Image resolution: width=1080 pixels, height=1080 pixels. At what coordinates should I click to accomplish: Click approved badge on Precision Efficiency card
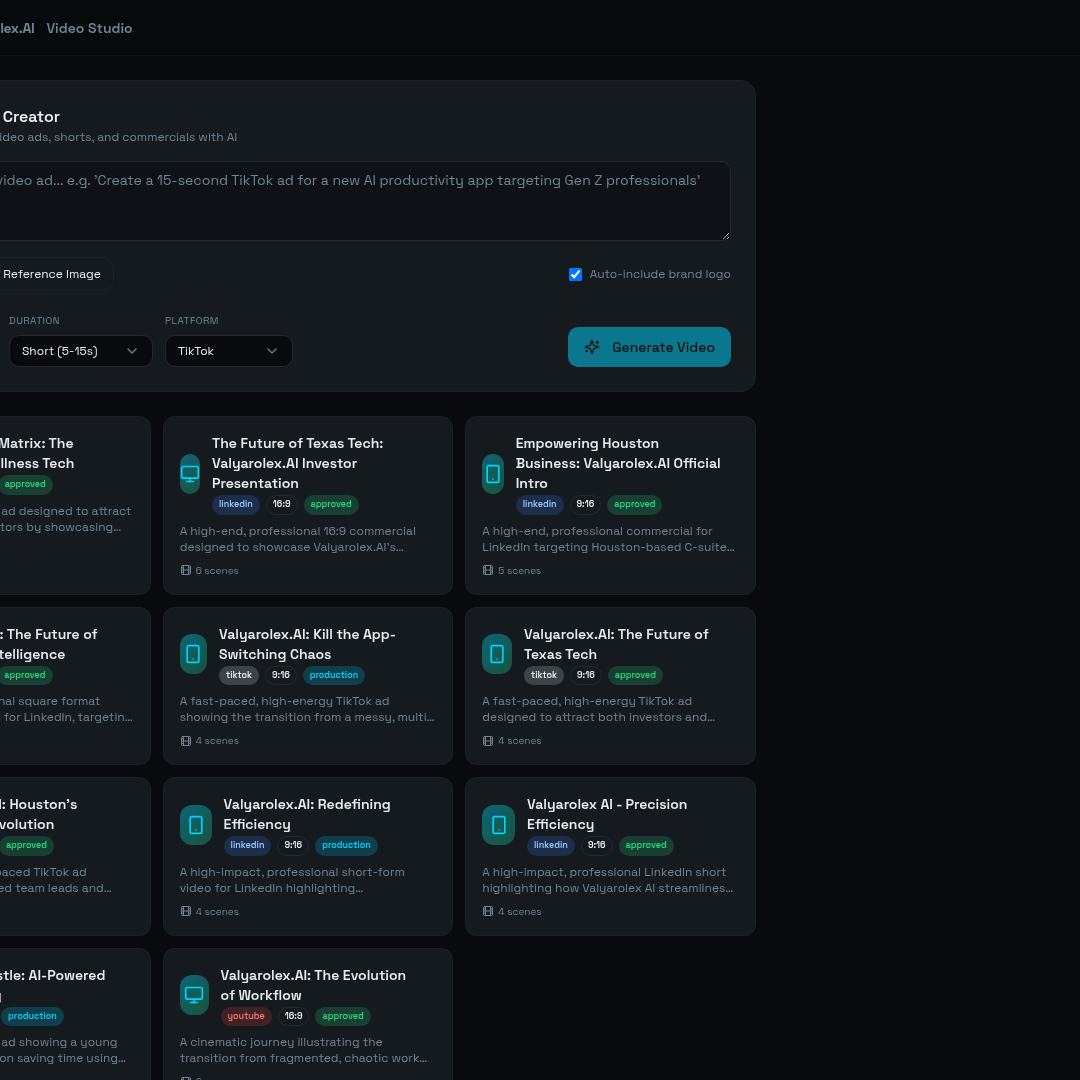click(646, 845)
